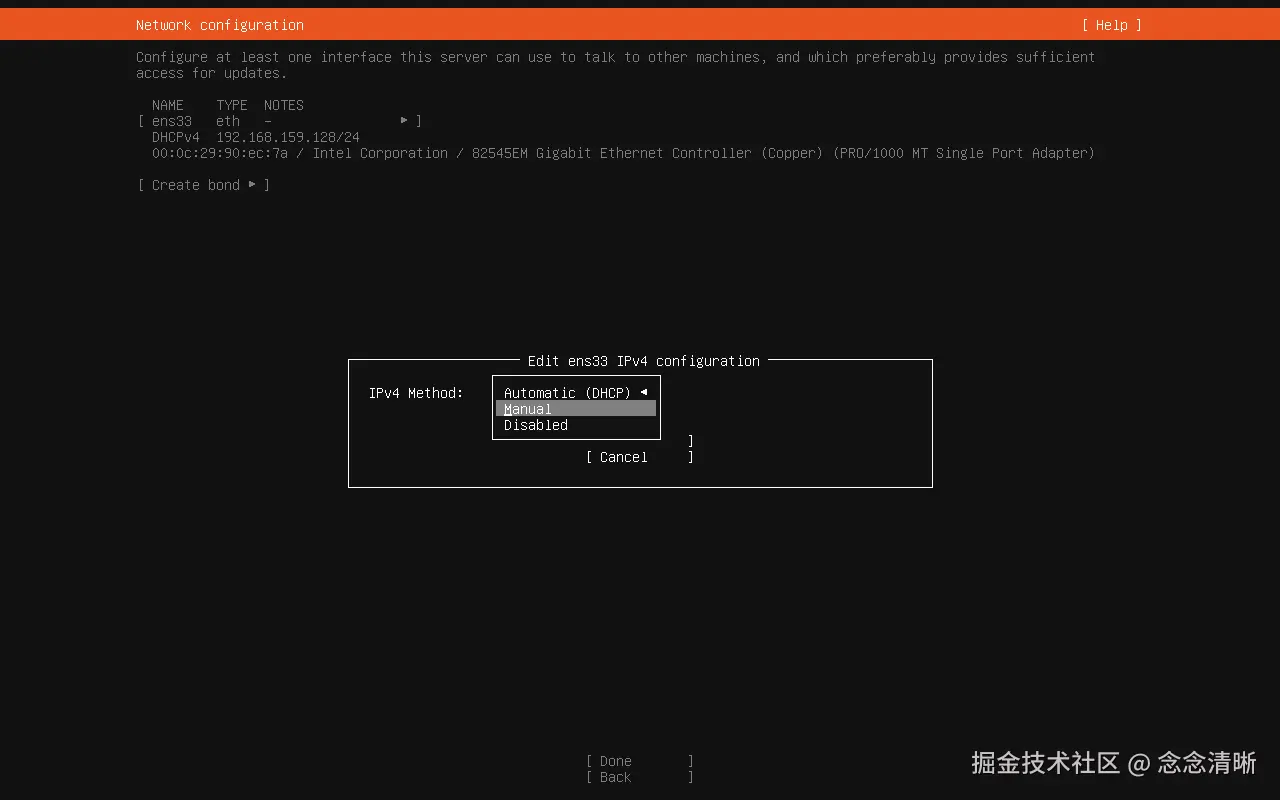The image size is (1280, 800).
Task: Click the Done button
Action: tap(613, 761)
